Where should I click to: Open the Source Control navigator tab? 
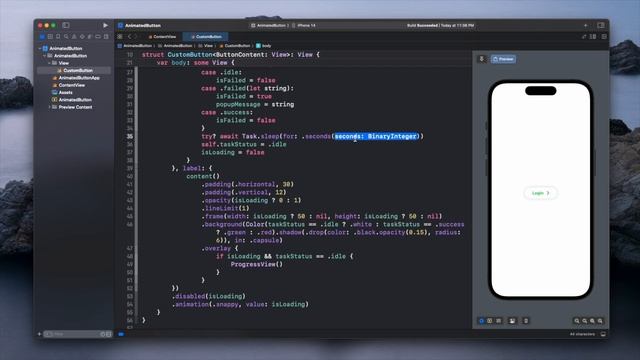50,37
